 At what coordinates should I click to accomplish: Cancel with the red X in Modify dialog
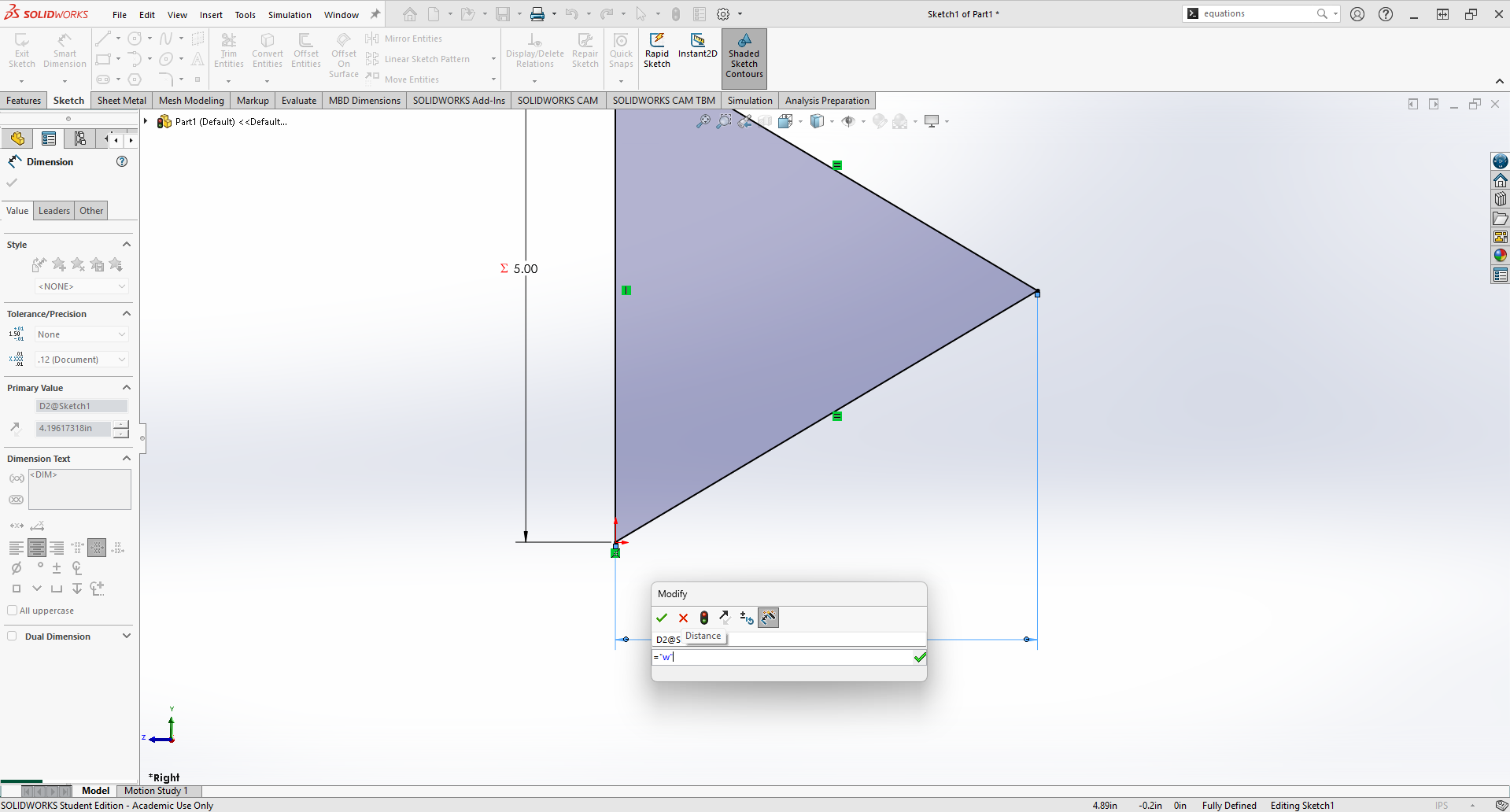coord(683,618)
